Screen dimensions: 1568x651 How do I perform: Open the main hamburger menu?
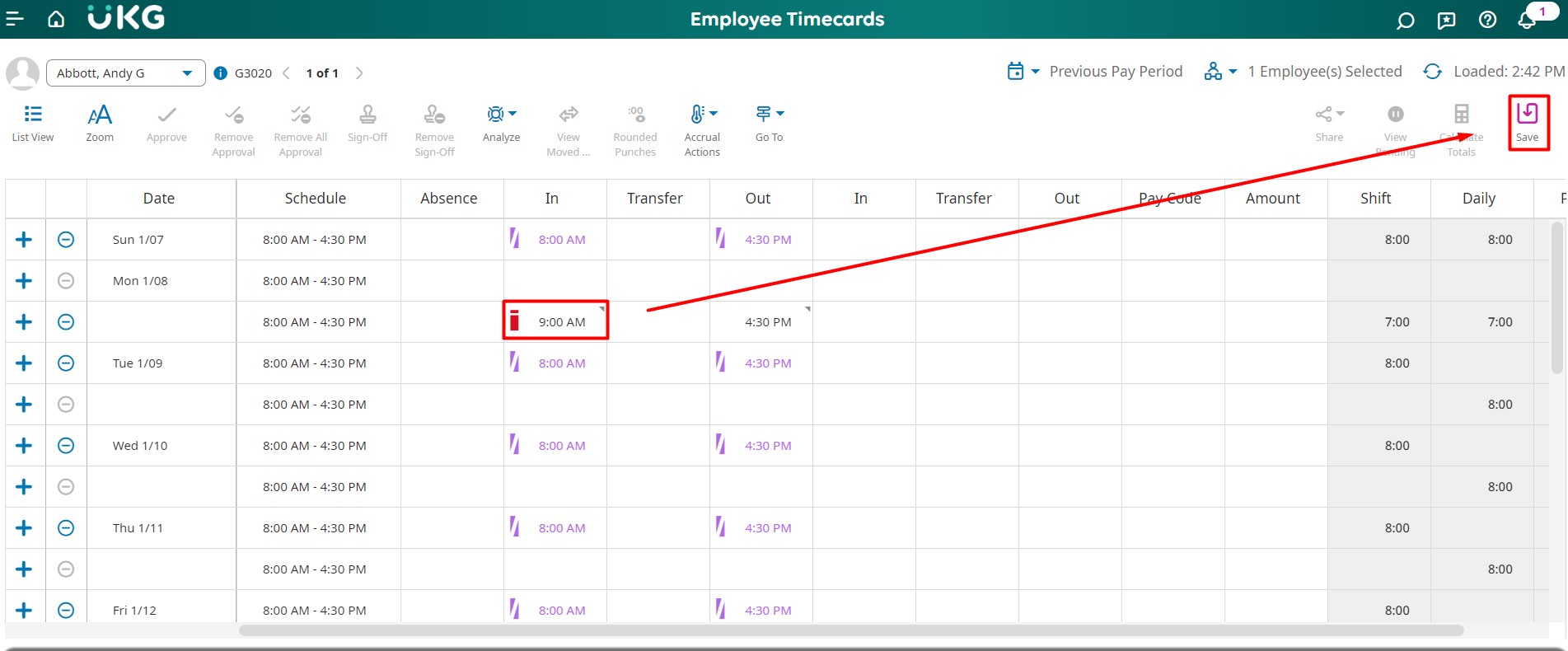[15, 19]
